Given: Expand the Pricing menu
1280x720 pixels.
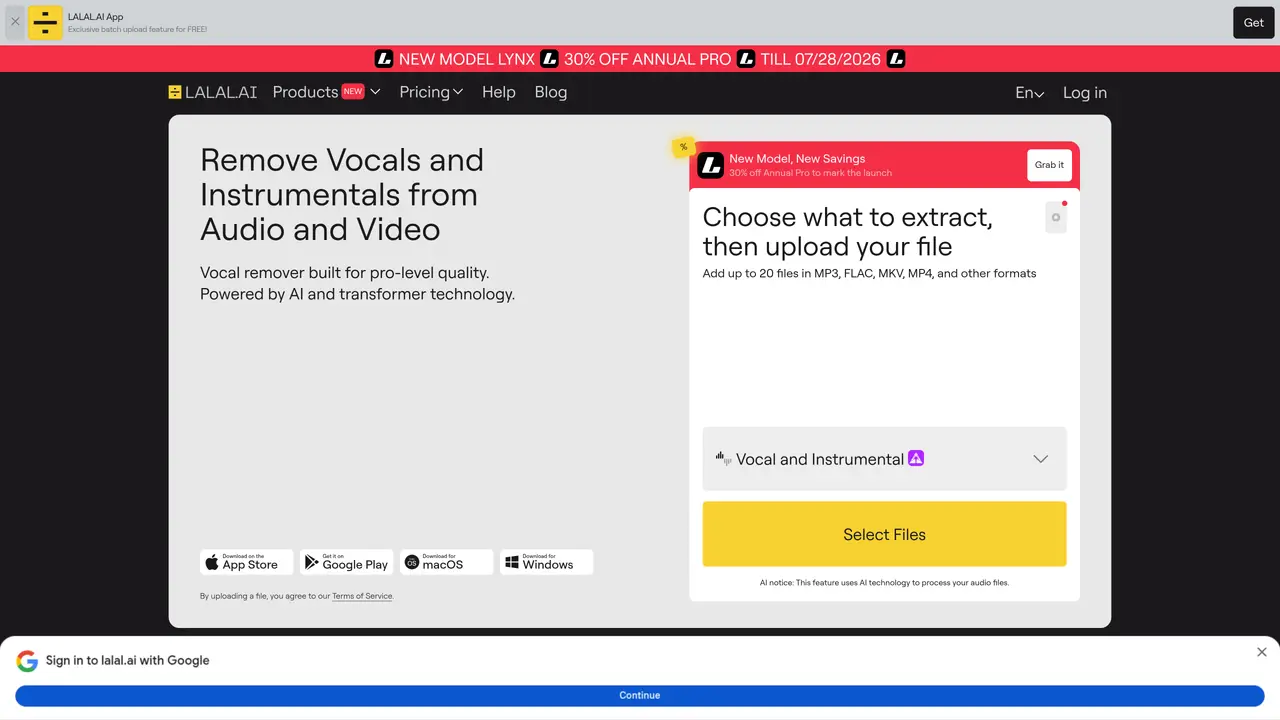Looking at the screenshot, I should (x=431, y=92).
